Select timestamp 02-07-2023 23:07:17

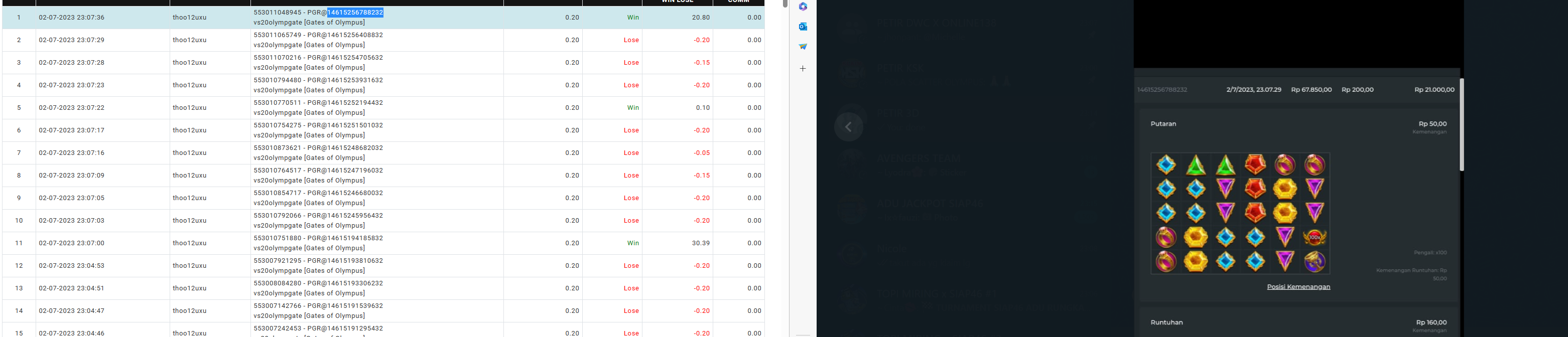(x=72, y=131)
